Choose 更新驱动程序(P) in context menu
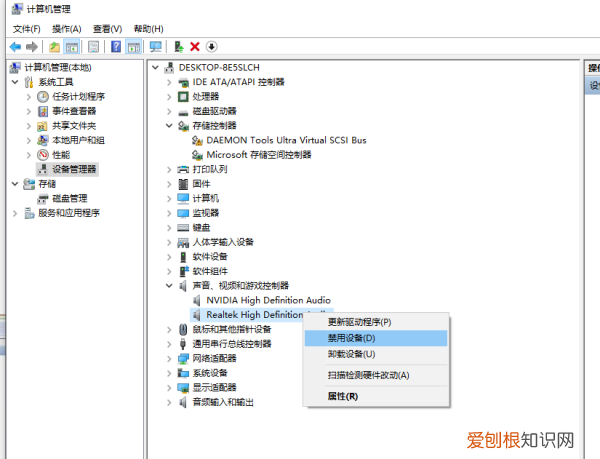Viewport: 600px width, 459px height. pyautogui.click(x=376, y=322)
